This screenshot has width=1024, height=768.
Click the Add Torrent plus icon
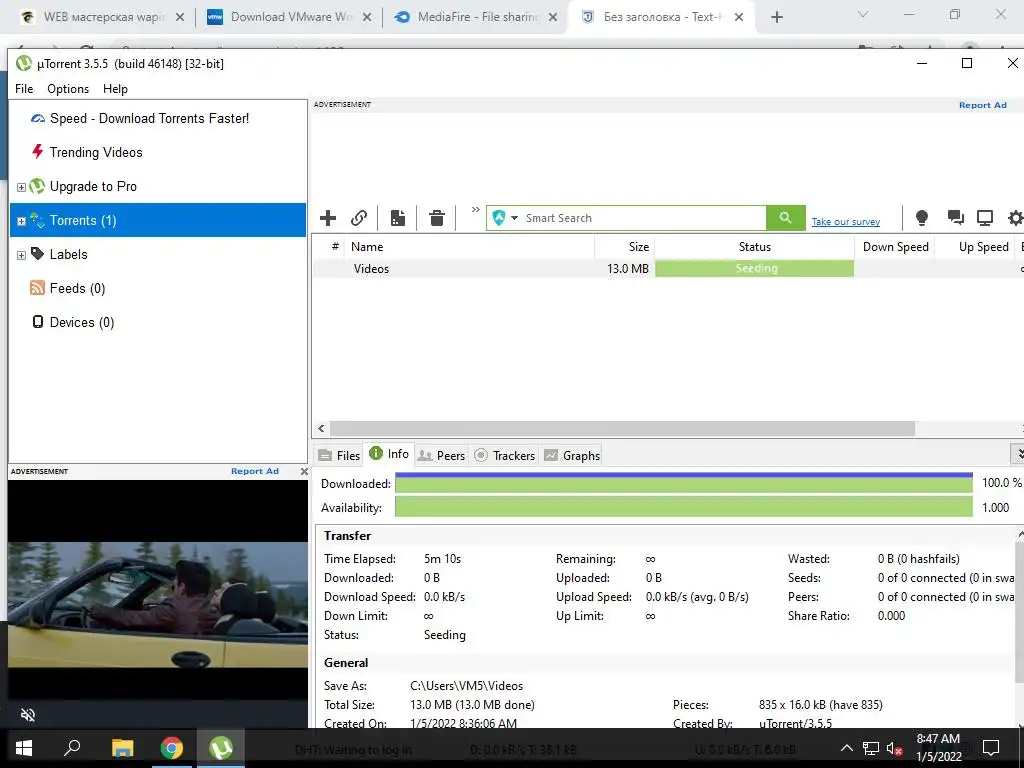point(328,218)
